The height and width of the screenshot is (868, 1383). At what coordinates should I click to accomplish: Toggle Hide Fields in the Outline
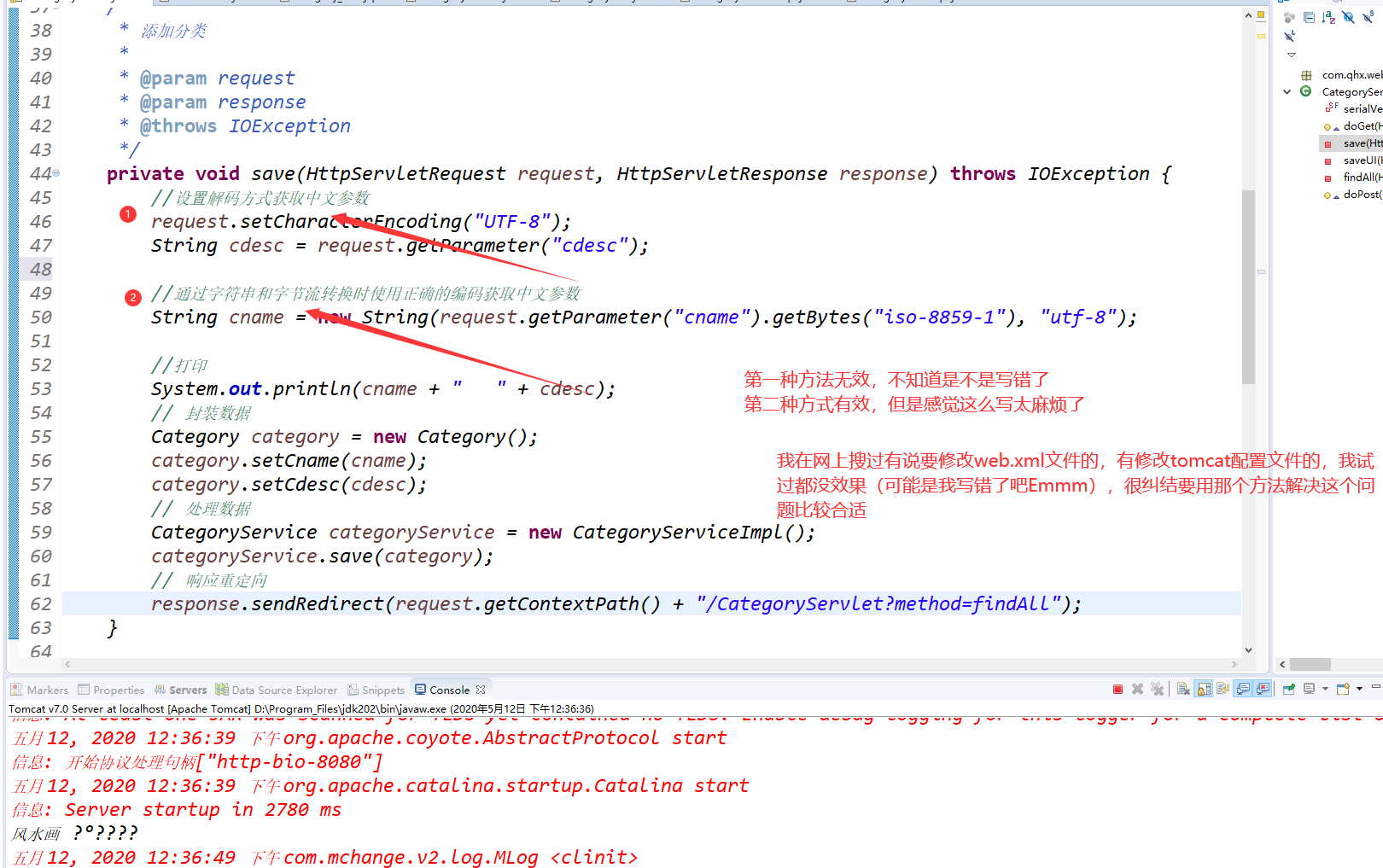pyautogui.click(x=1349, y=17)
